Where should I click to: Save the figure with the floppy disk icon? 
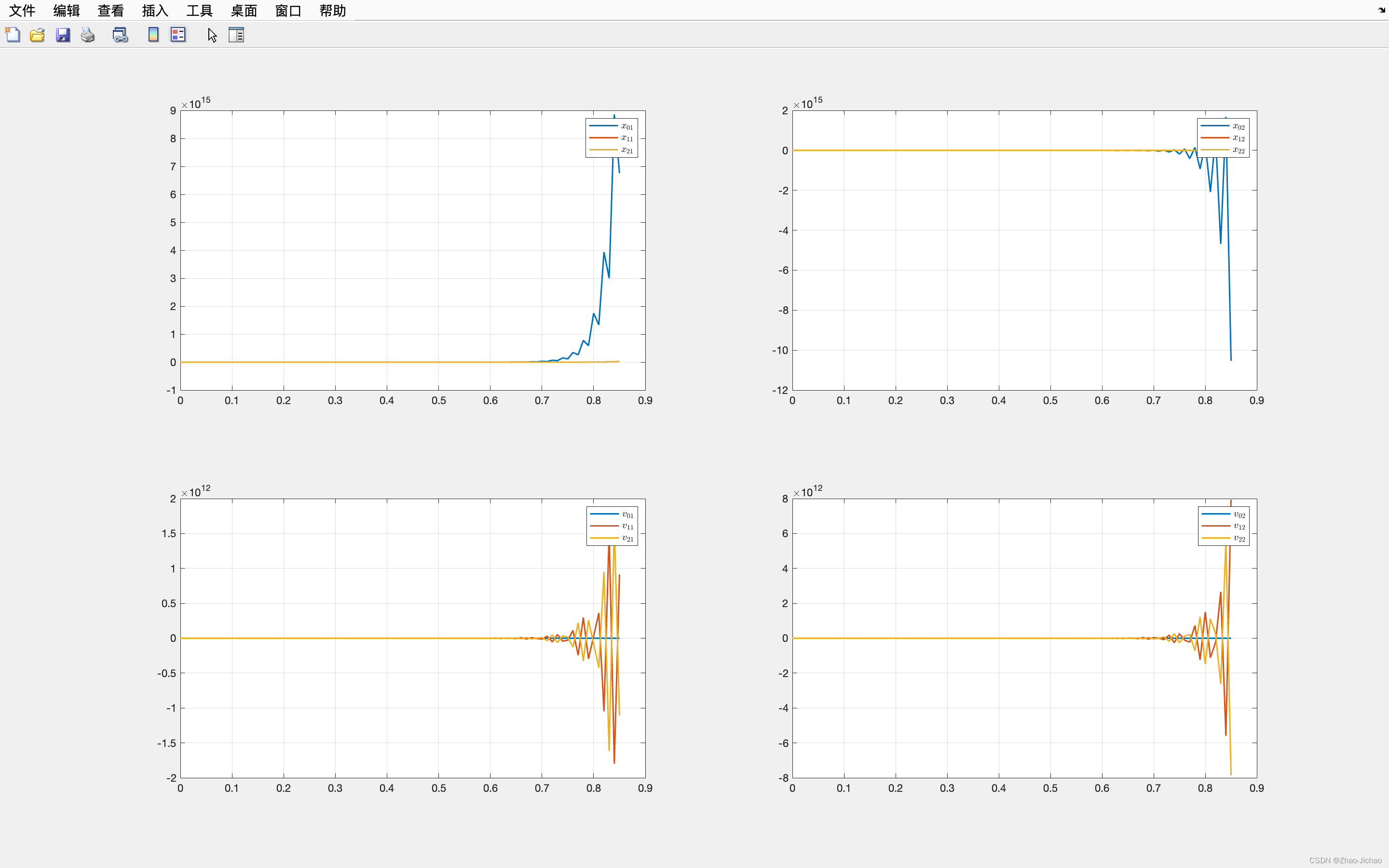pos(63,35)
